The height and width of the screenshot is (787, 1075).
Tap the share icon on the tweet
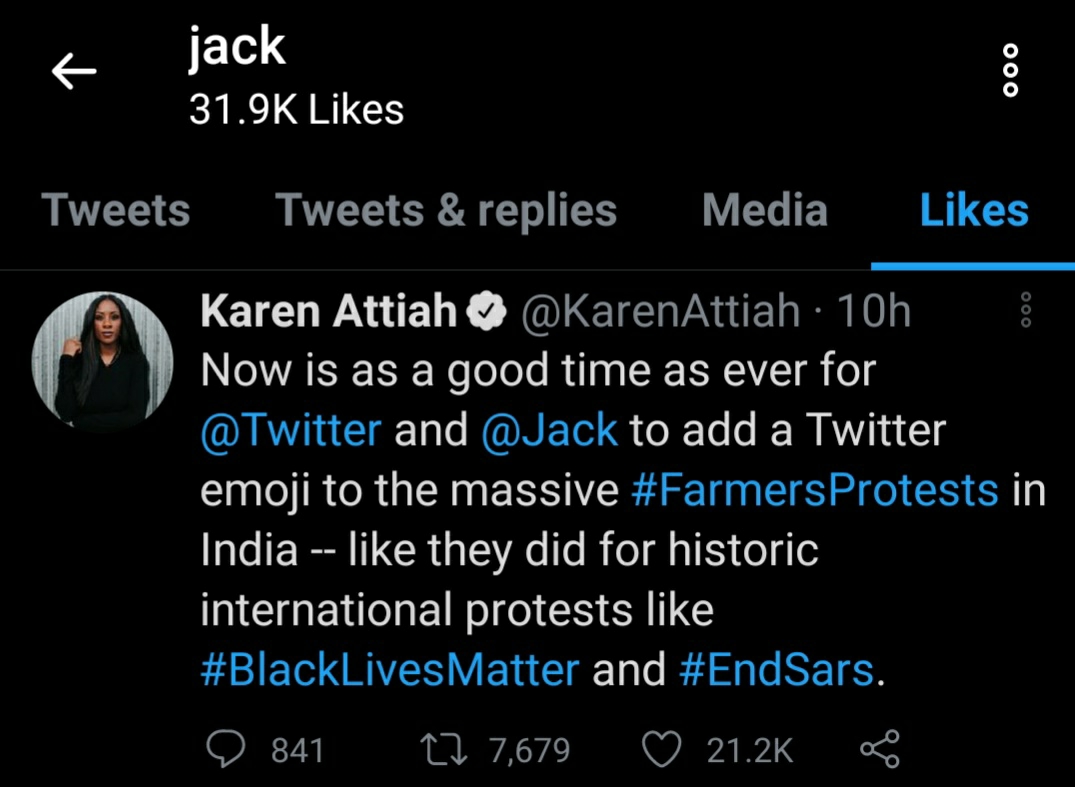click(x=879, y=750)
